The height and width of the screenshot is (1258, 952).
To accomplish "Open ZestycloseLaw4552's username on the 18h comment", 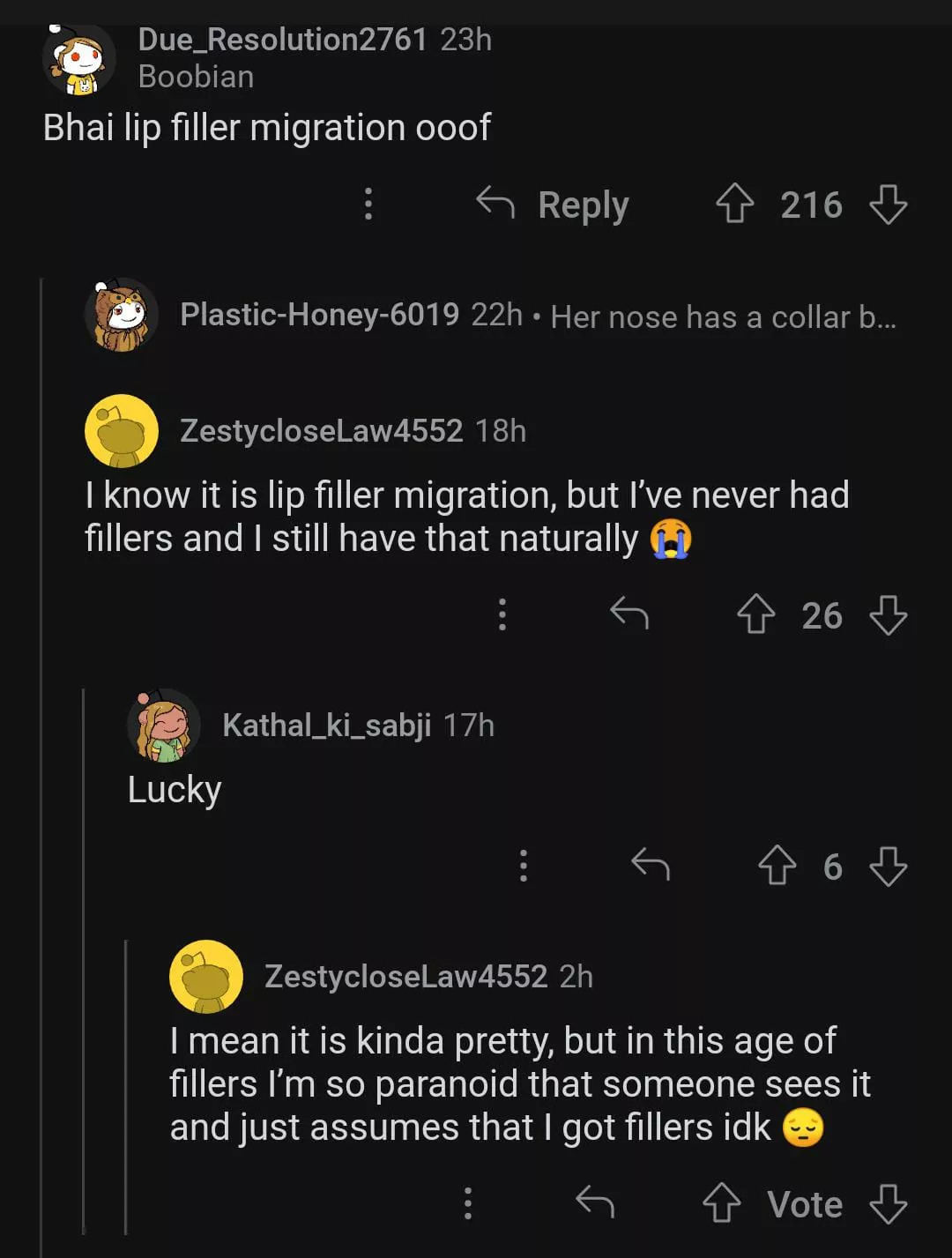I will click(x=321, y=431).
